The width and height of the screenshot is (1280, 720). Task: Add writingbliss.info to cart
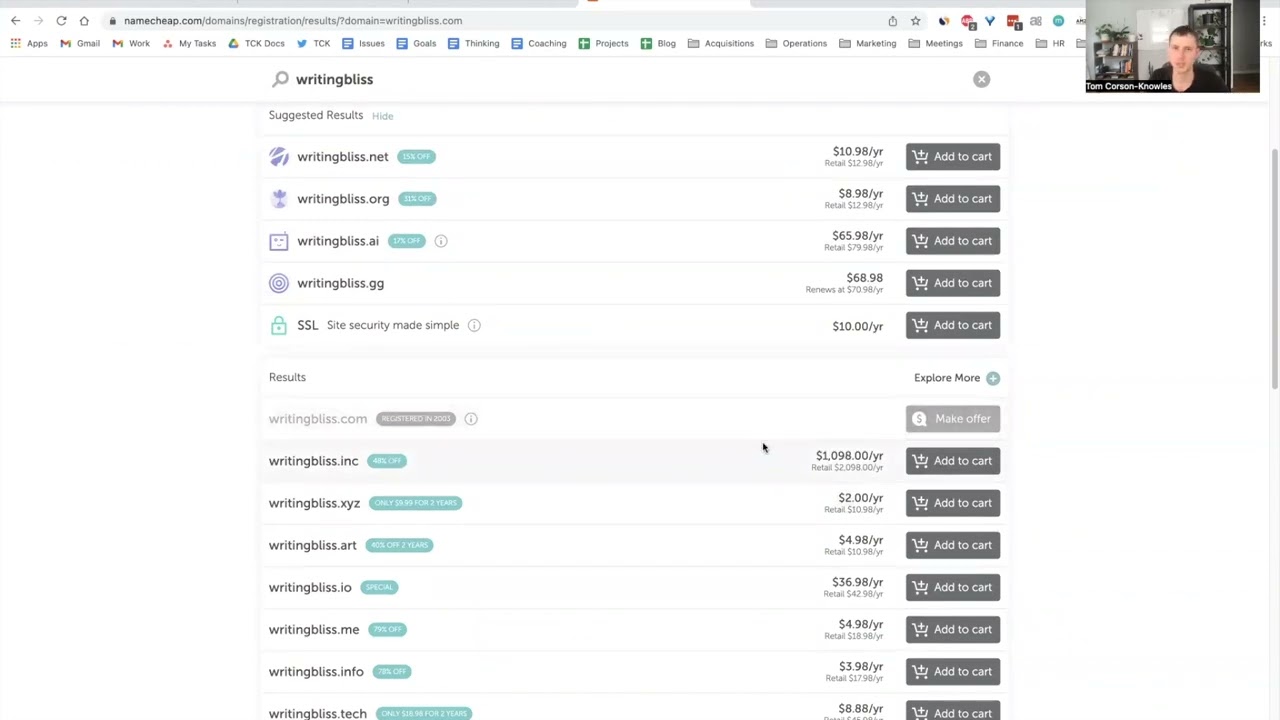tap(952, 671)
